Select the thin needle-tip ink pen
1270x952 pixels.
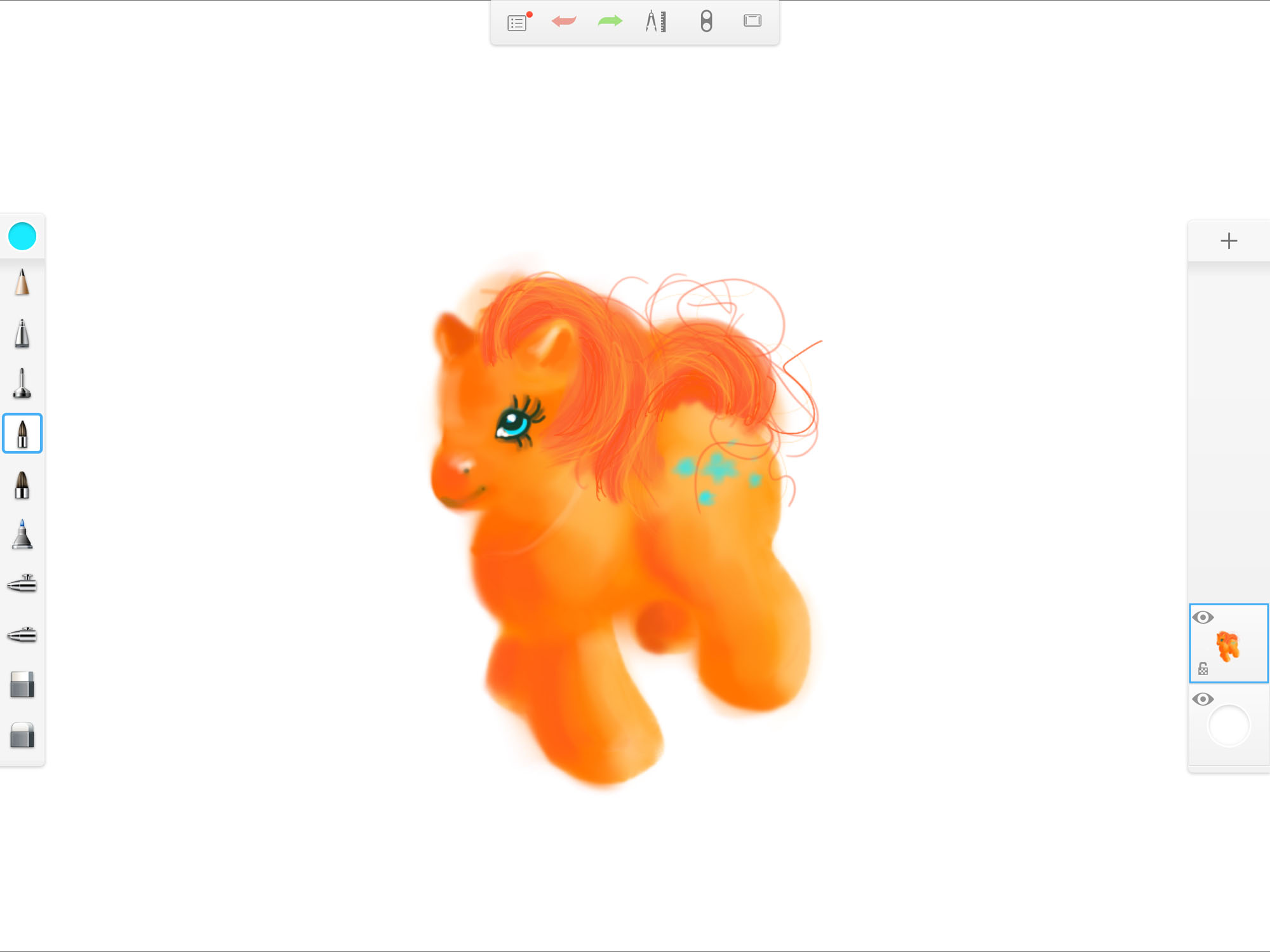pos(22,384)
